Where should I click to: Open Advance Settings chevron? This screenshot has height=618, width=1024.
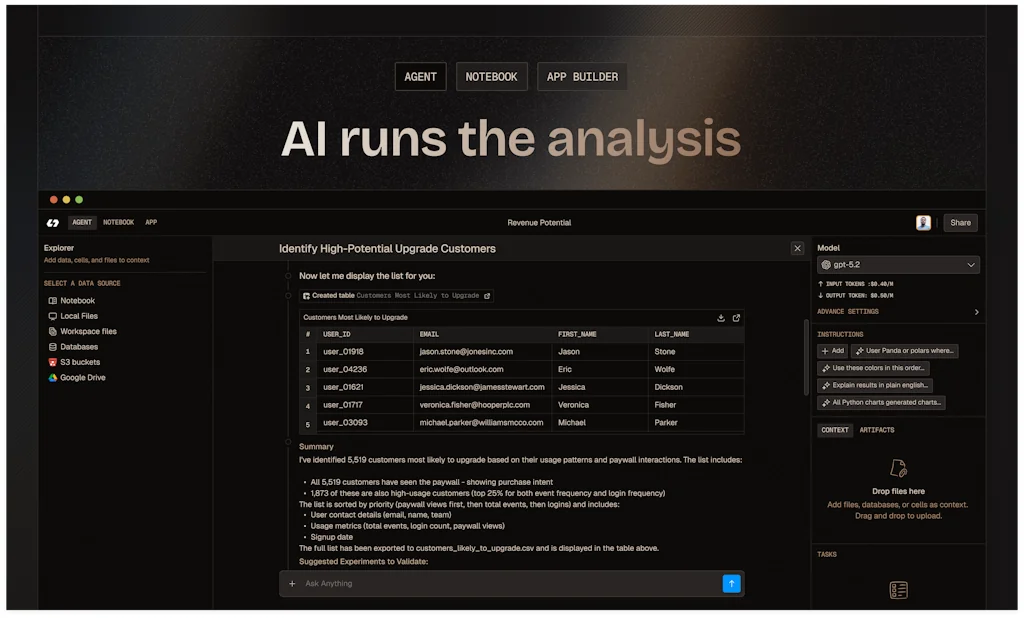pos(975,311)
